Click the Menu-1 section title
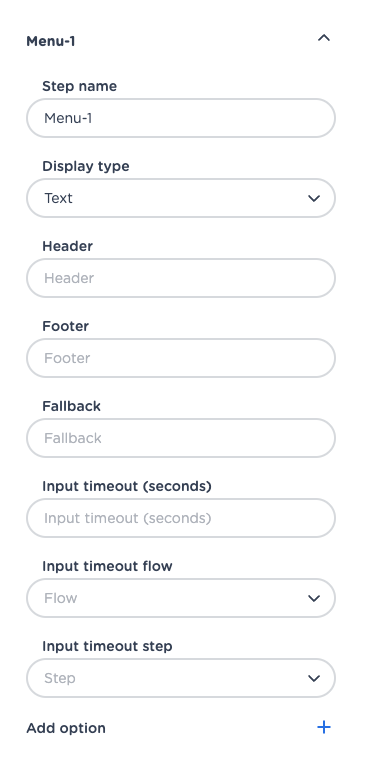368x766 pixels. (51, 41)
